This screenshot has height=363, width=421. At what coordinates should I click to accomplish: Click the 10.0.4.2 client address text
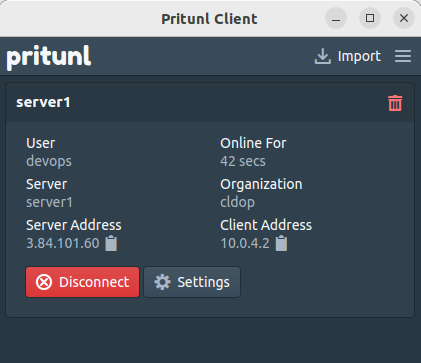245,243
